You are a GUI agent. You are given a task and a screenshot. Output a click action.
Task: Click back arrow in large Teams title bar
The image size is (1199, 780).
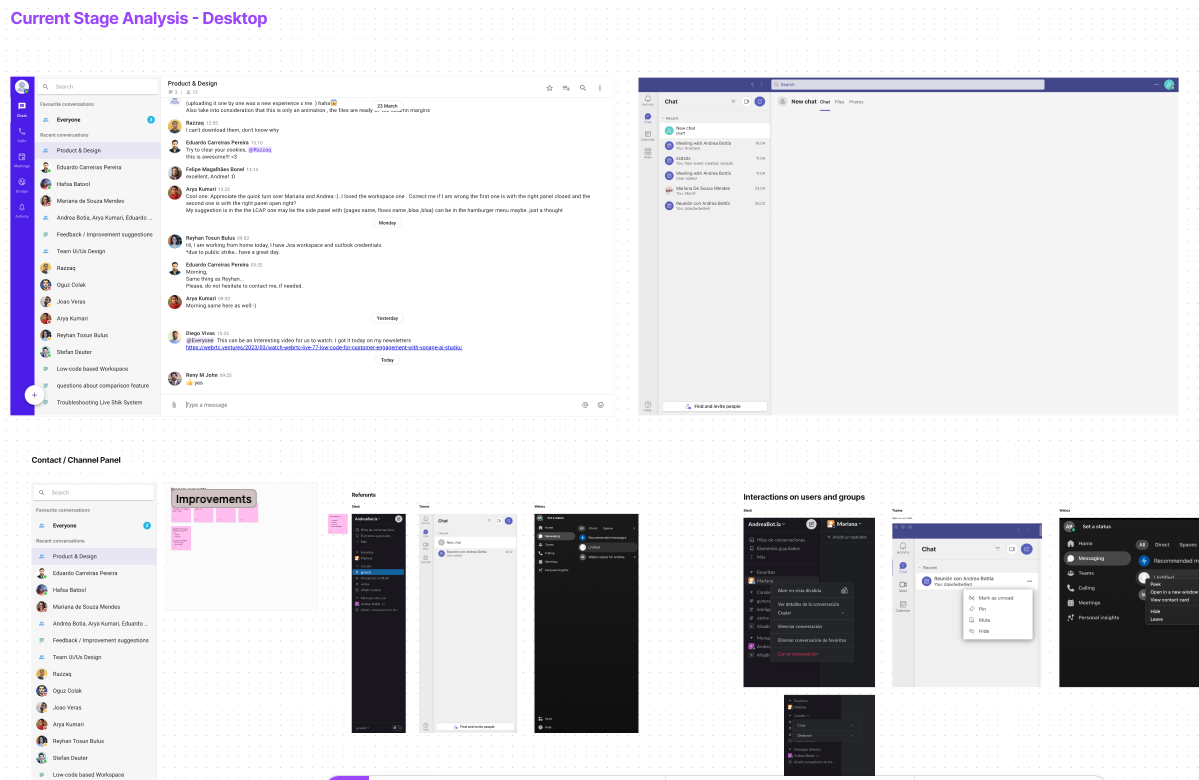[752, 84]
